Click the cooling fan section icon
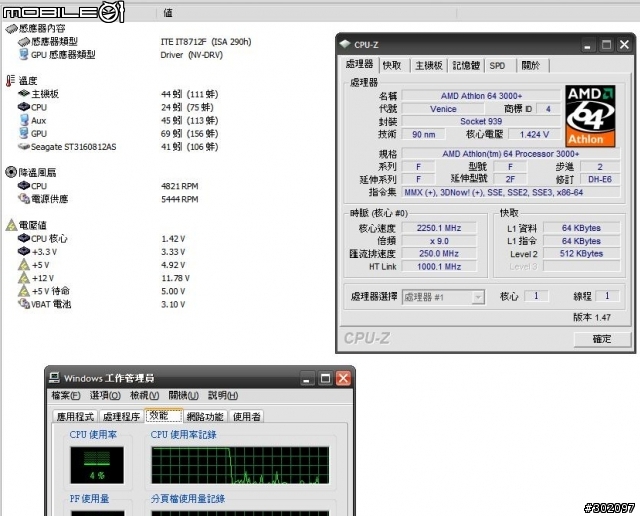 pyautogui.click(x=11, y=172)
